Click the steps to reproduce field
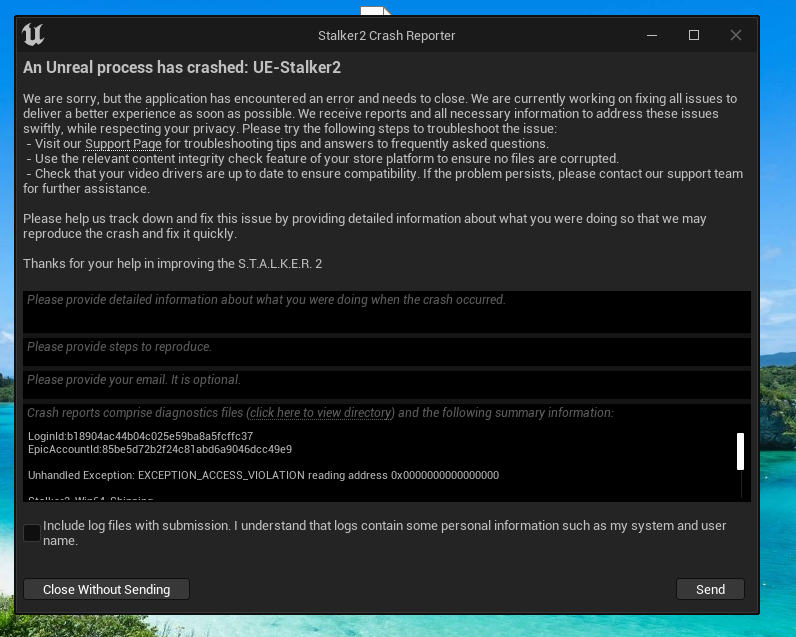 [x=387, y=352]
